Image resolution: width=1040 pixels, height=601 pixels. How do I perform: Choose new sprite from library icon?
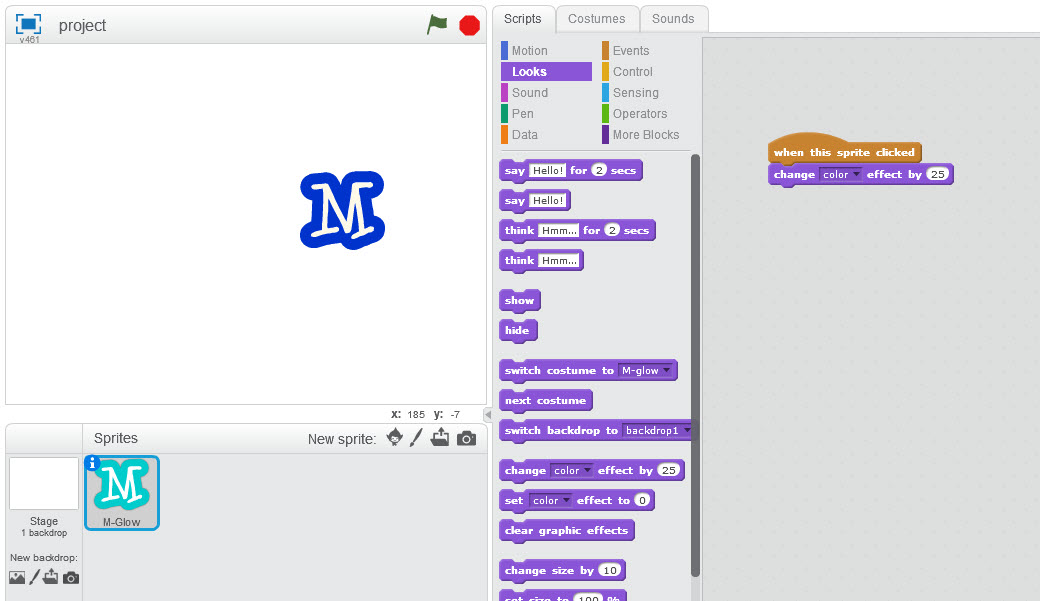click(395, 438)
